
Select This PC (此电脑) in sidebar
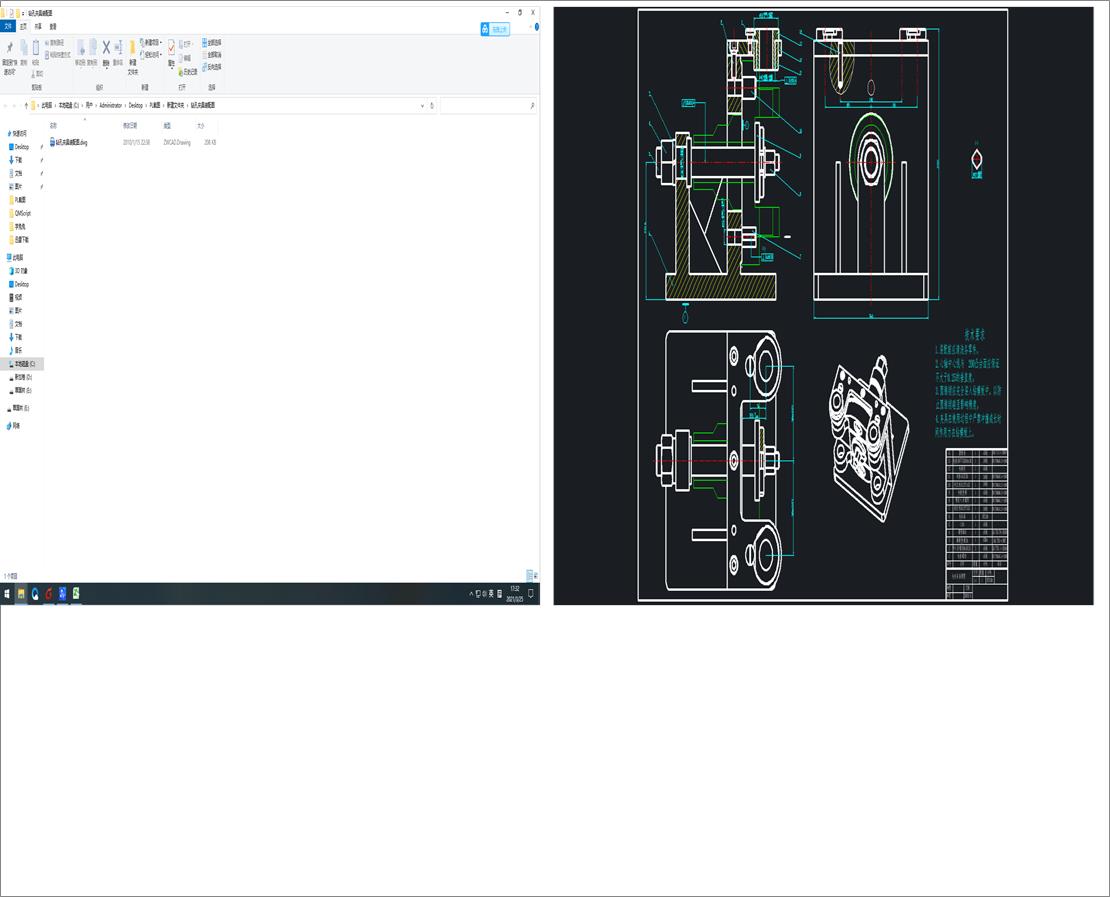point(16,258)
